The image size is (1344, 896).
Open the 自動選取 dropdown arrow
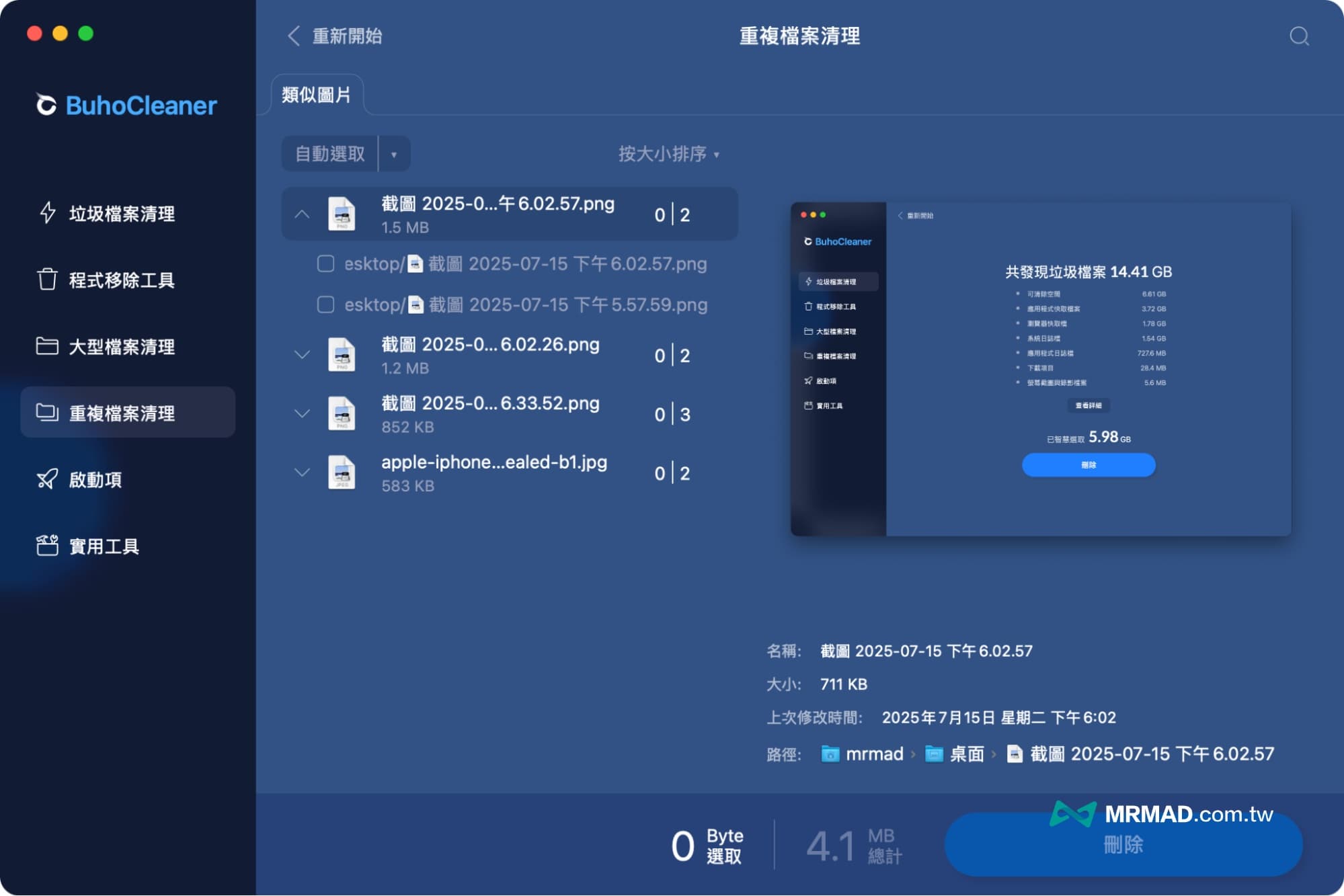[394, 154]
